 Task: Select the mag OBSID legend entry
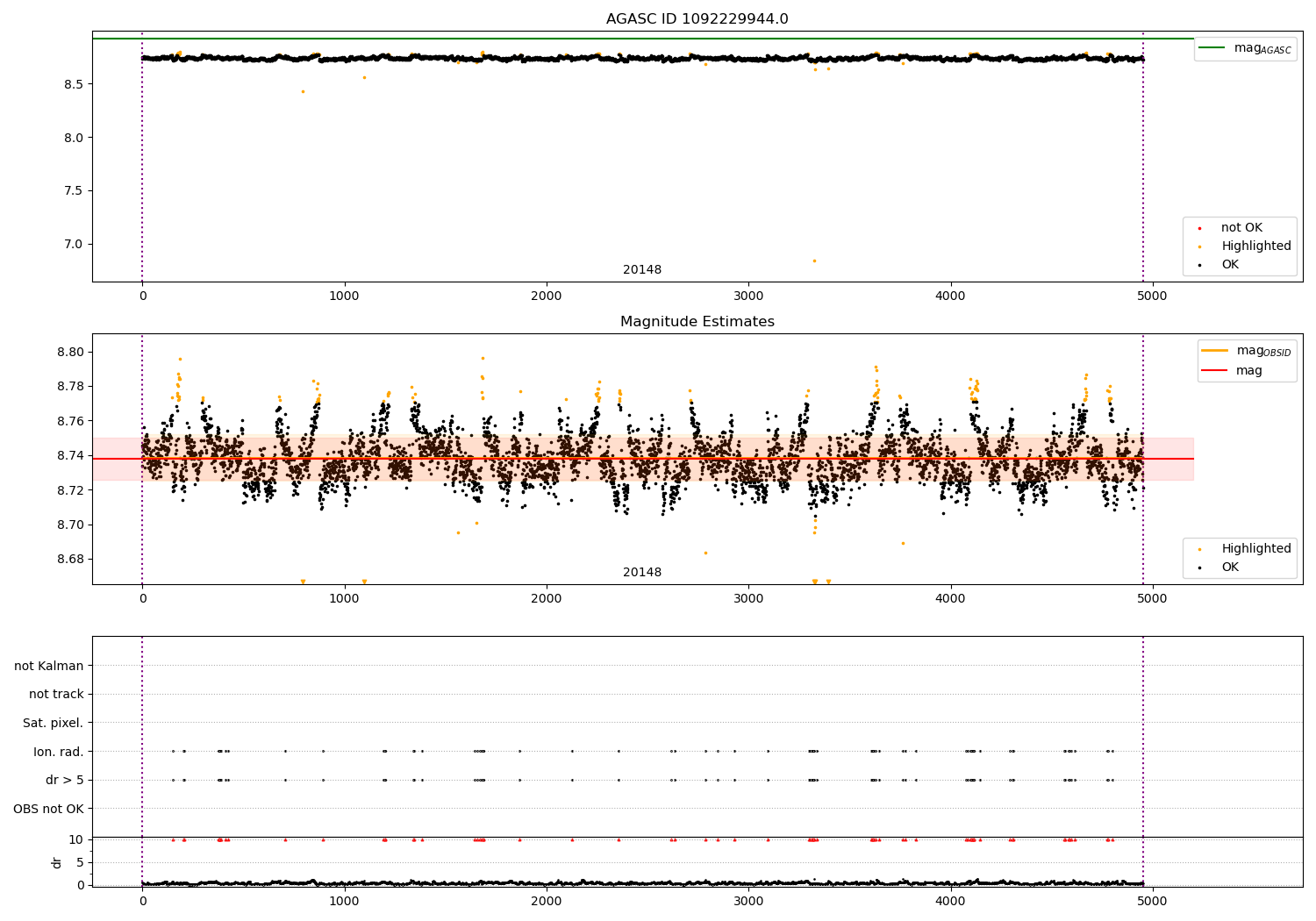[1246, 351]
